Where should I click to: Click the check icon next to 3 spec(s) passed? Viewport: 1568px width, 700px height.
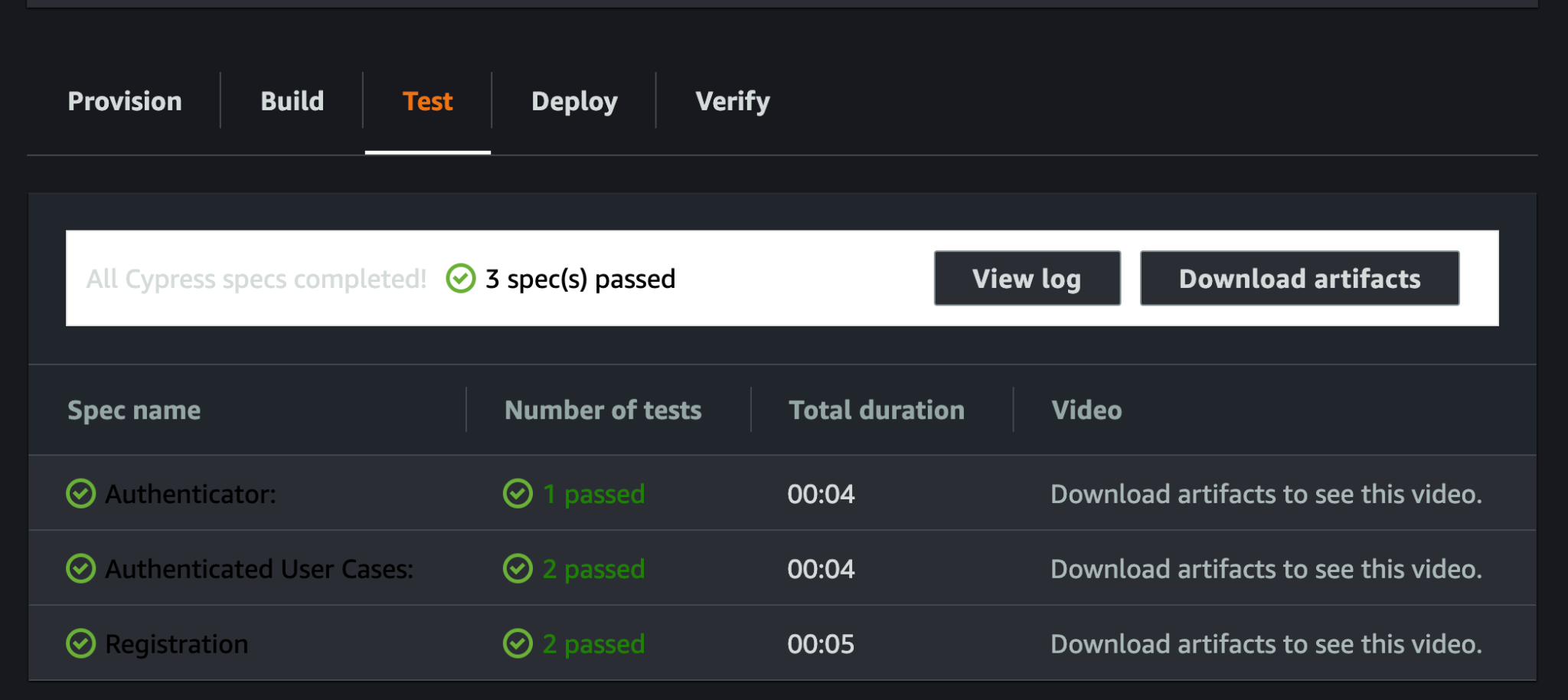(460, 278)
